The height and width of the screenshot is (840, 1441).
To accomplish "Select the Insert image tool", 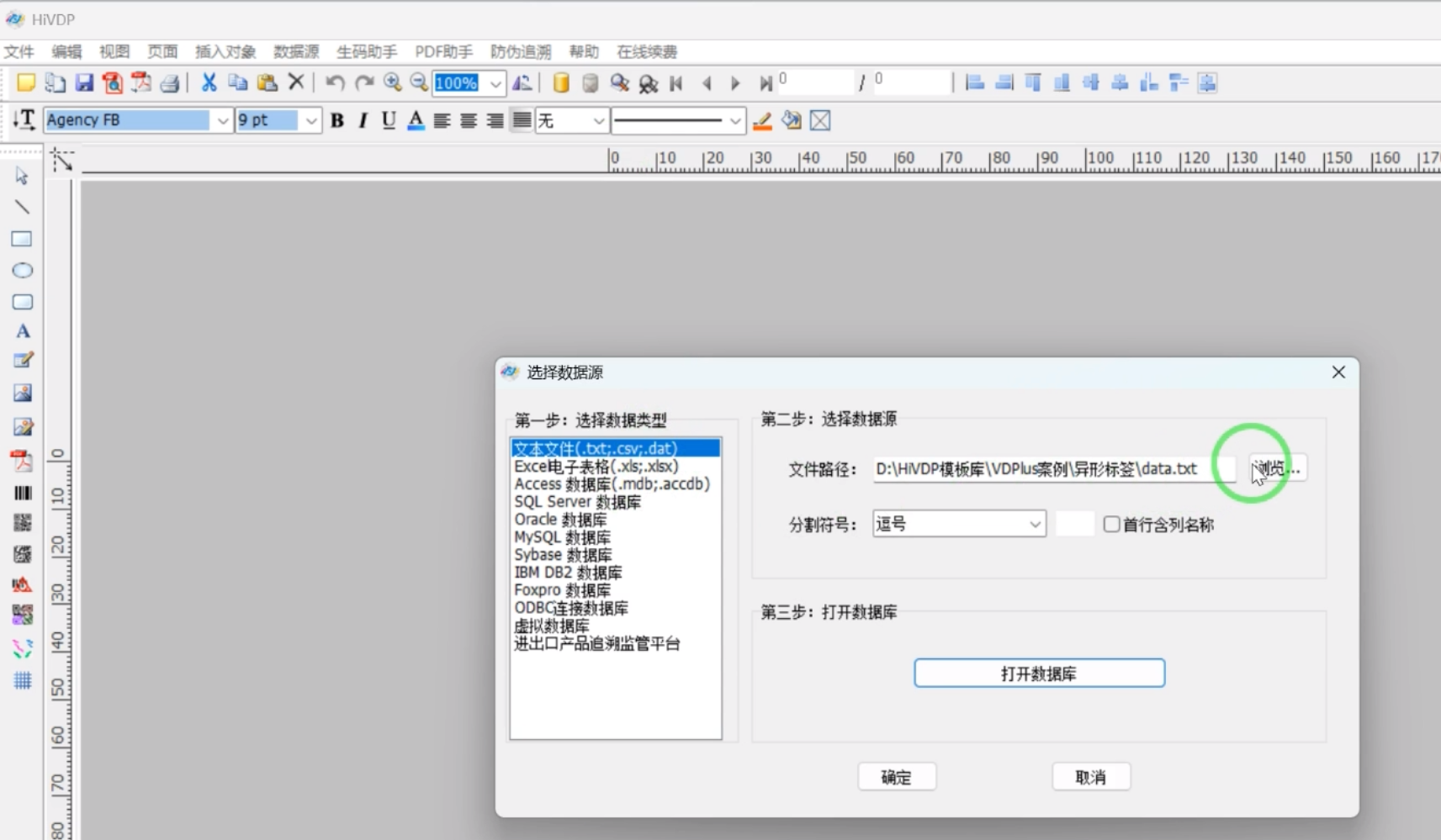I will 23,393.
